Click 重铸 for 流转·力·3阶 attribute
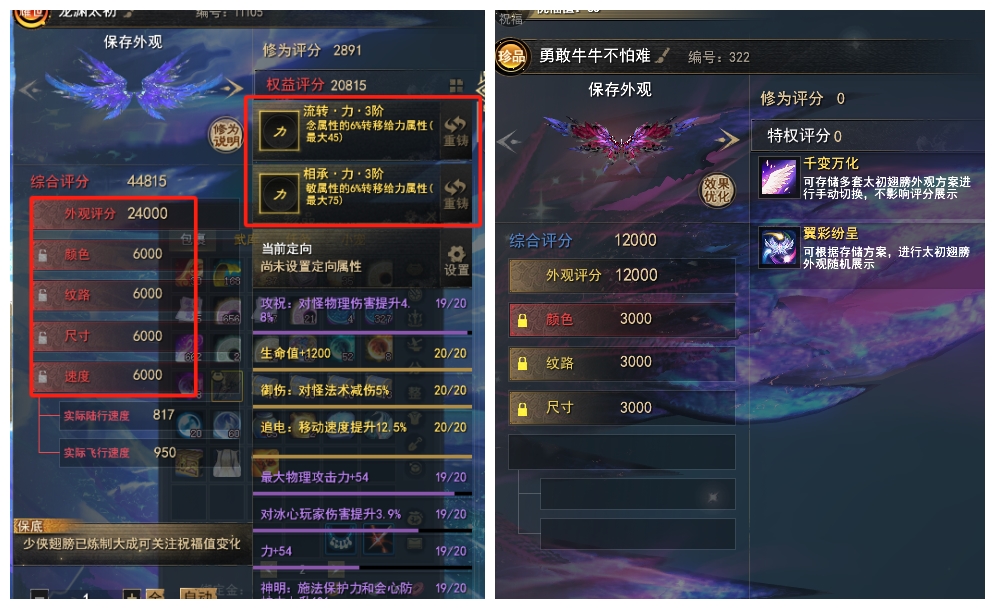The height and width of the screenshot is (609, 995). (456, 131)
